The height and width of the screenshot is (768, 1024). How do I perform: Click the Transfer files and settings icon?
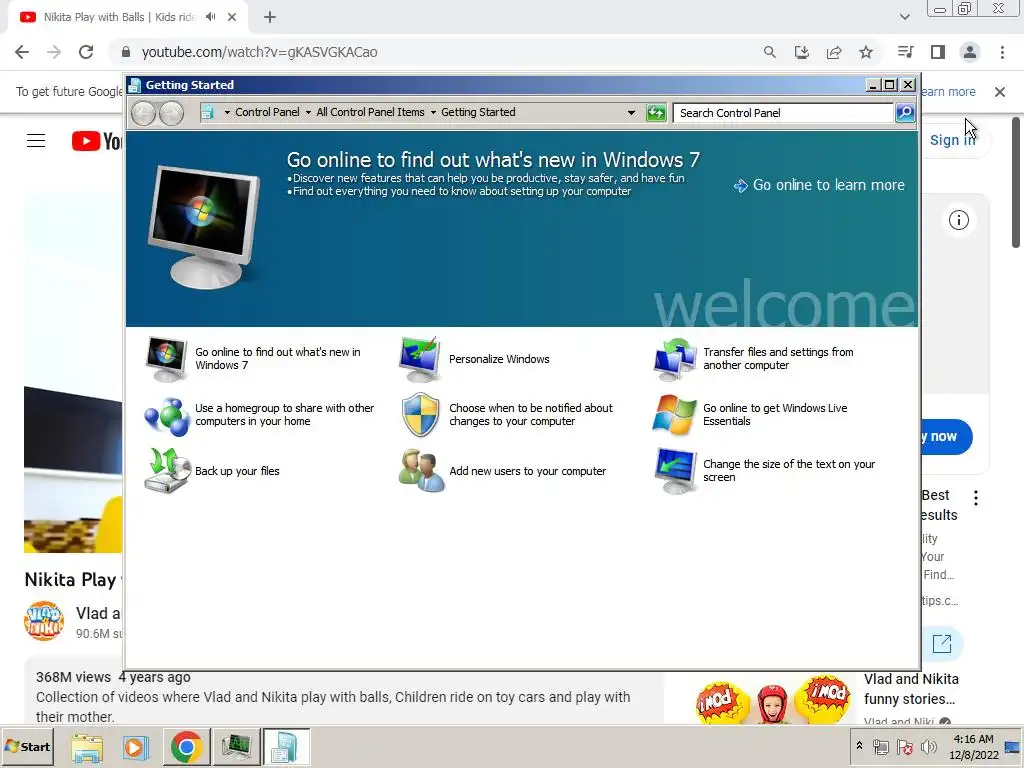(x=675, y=359)
